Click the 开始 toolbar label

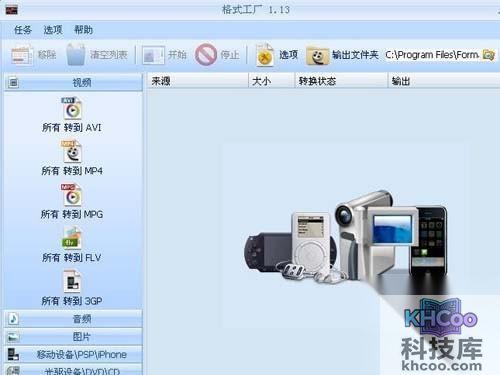(177, 55)
